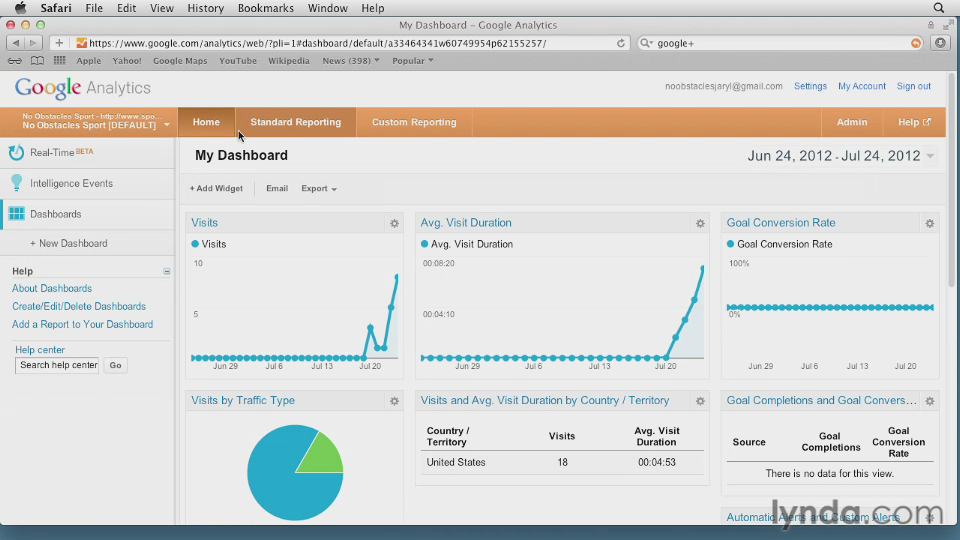
Task: Click the Sign out link
Action: click(x=913, y=86)
